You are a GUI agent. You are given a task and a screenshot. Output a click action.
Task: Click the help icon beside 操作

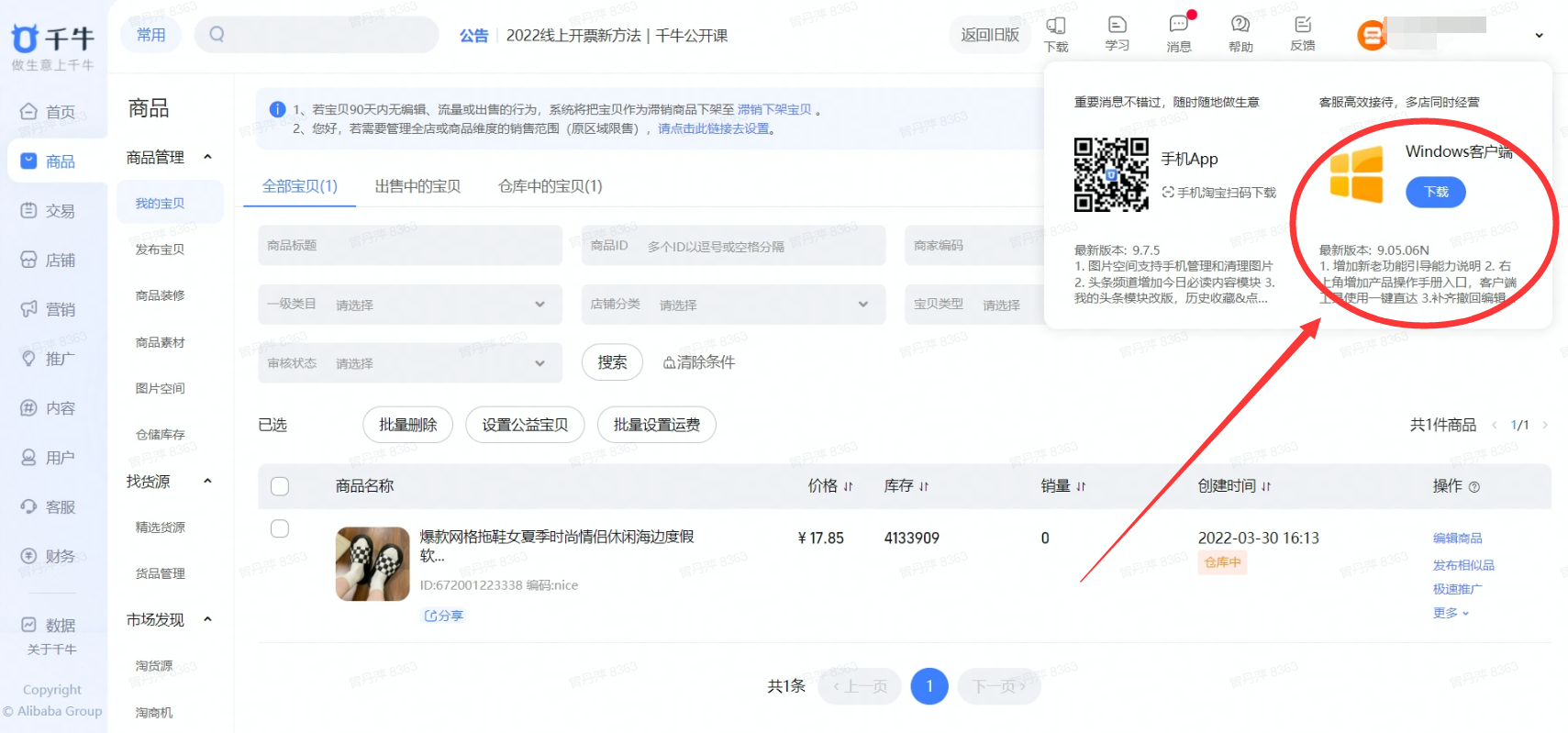(1474, 487)
